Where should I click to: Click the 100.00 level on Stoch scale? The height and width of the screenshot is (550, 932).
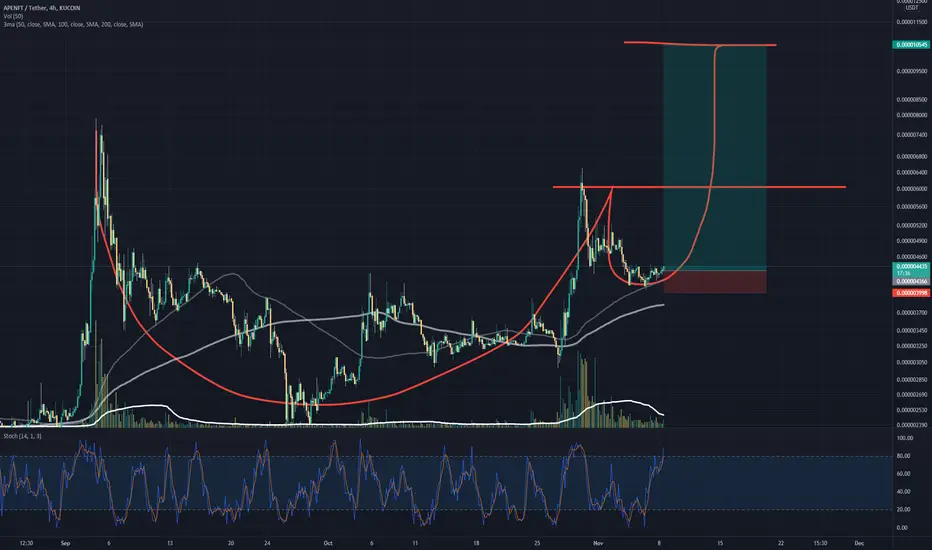click(905, 438)
